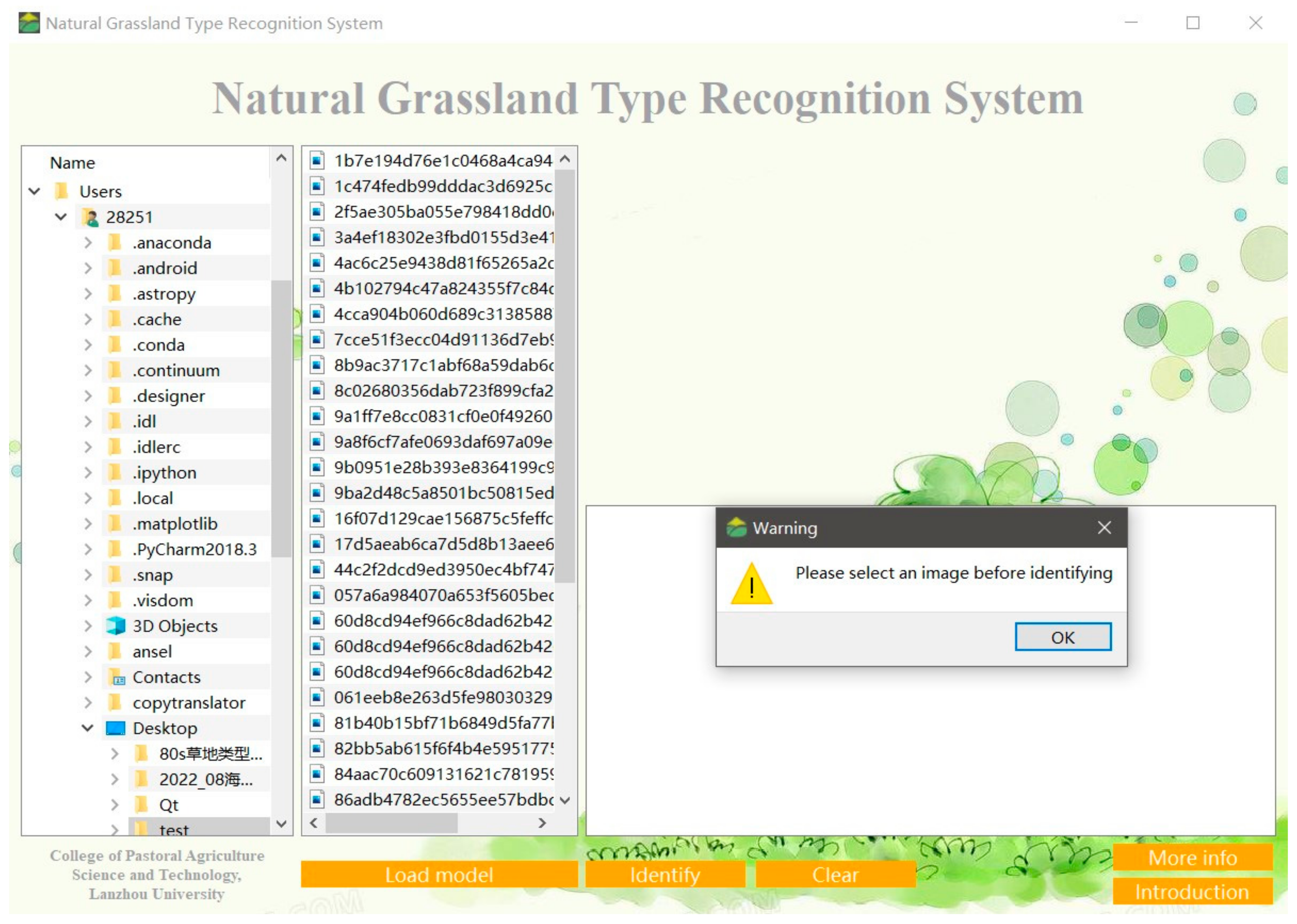Select the 3D Objects cube icon
The width and height of the screenshot is (1297, 924).
116,626
